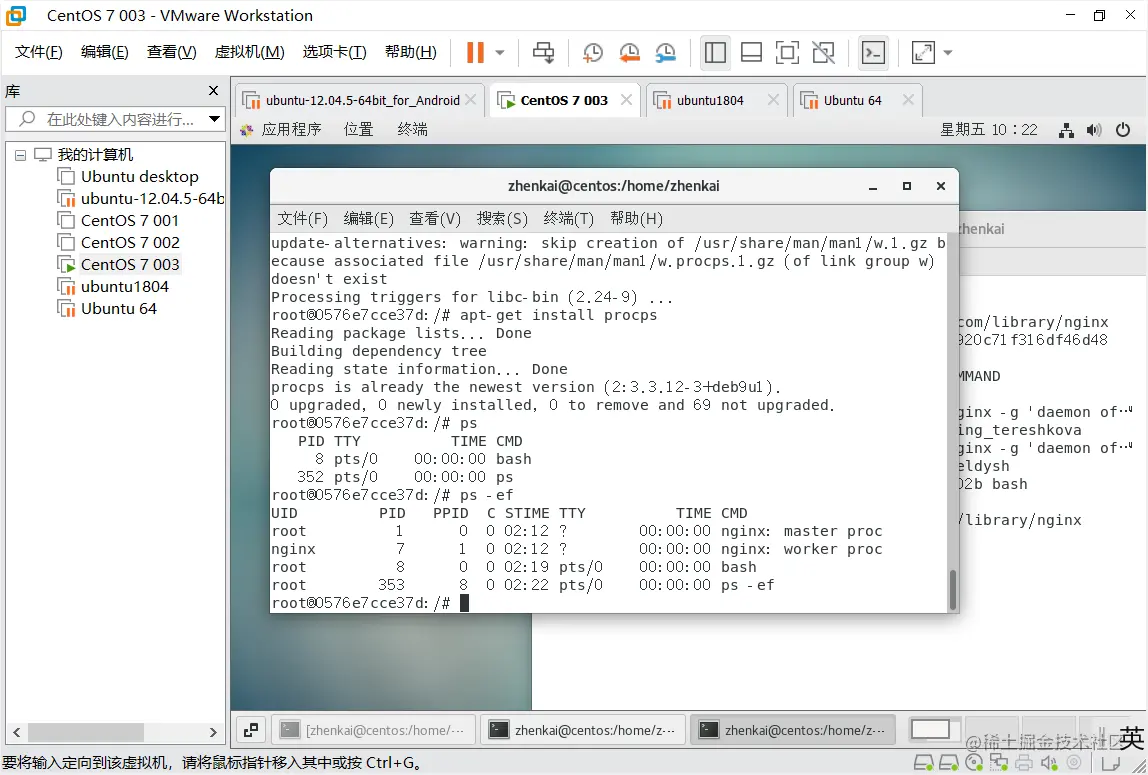Switch to the first [zhenkai@centos:/home/… taskbar window
This screenshot has width=1148, height=775.
pos(373,730)
